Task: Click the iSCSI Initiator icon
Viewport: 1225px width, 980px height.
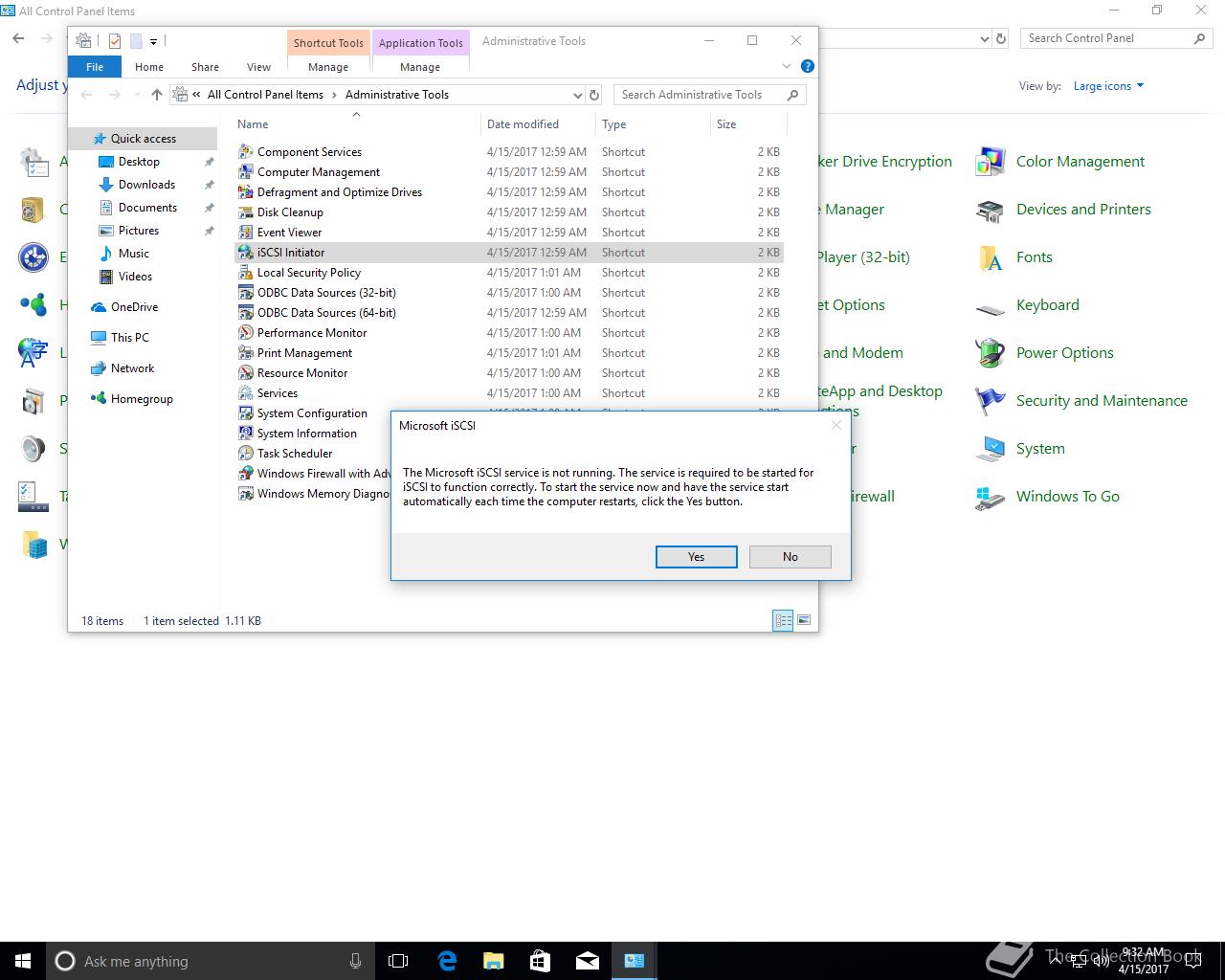Action: pyautogui.click(x=246, y=253)
